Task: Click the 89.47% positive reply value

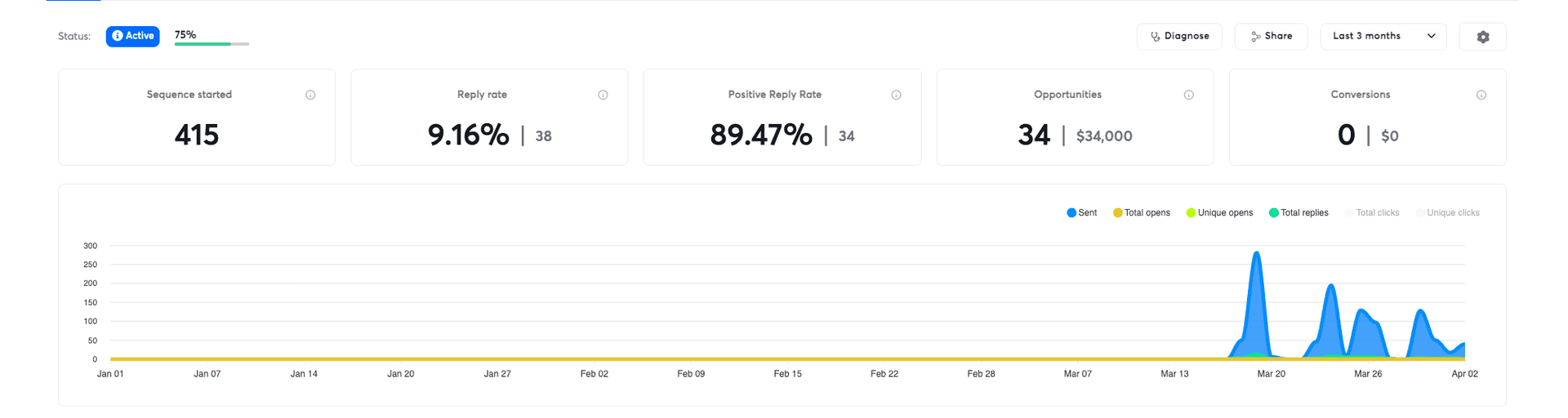Action: point(761,135)
